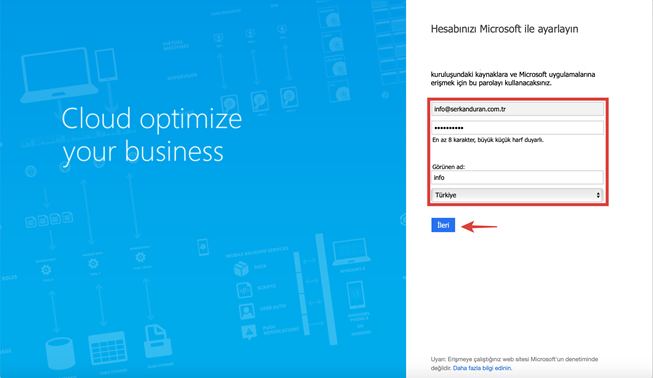Click the Görünen ad field containing info
The height and width of the screenshot is (378, 653).
coord(517,177)
